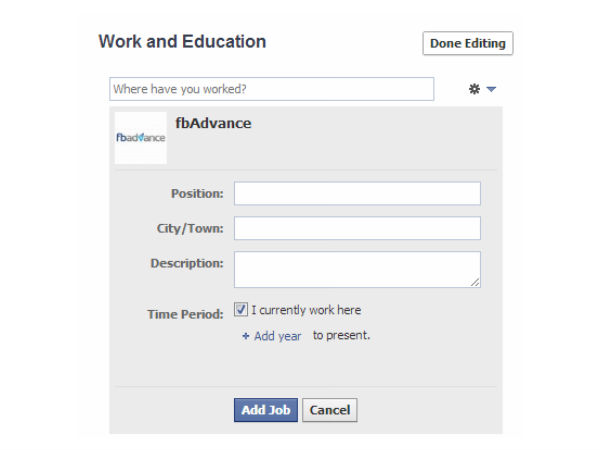The image size is (600, 450).
Task: Click the Work and Education heading
Action: (x=182, y=42)
